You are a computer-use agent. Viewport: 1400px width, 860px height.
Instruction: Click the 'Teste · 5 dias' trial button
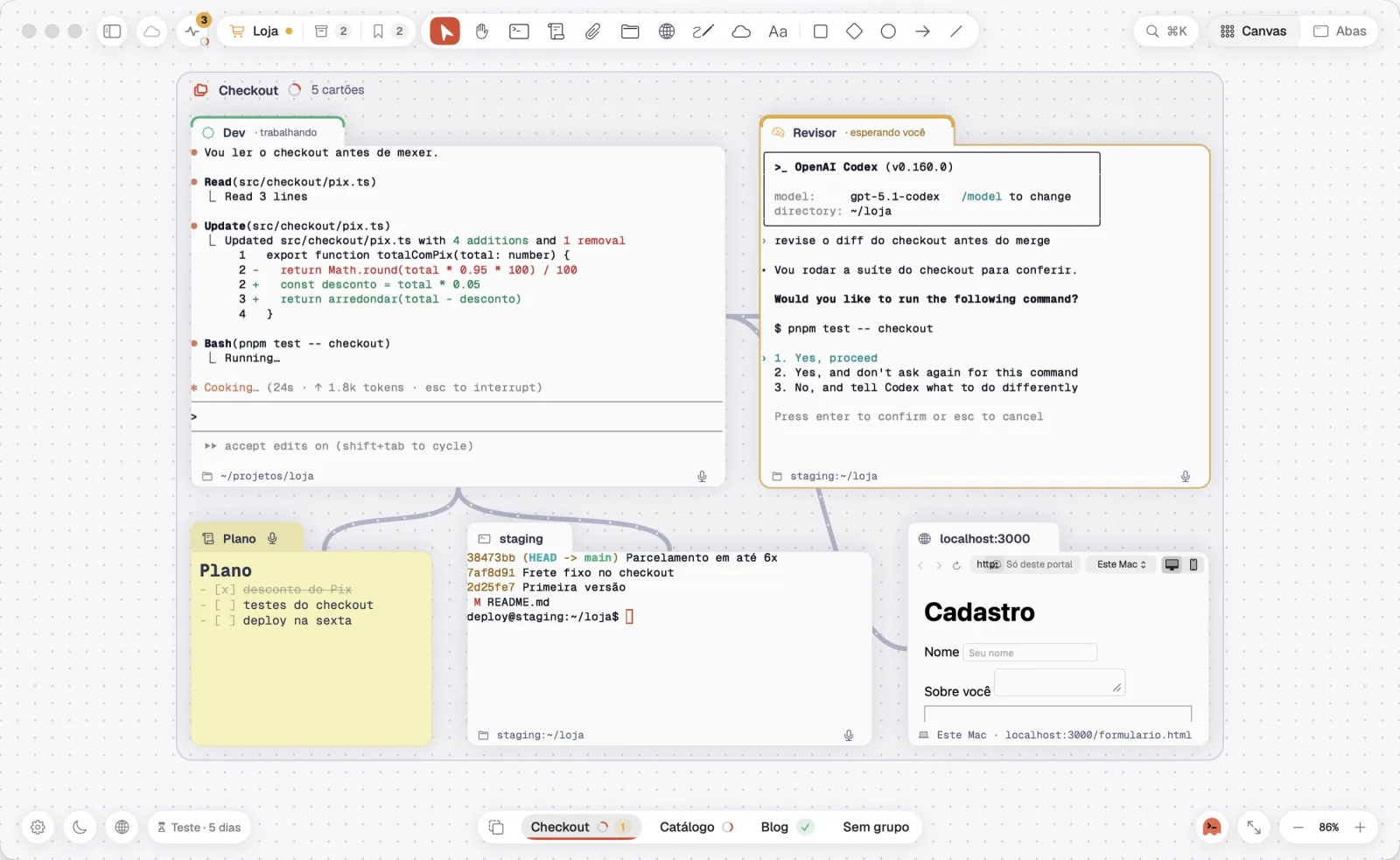pos(199,827)
